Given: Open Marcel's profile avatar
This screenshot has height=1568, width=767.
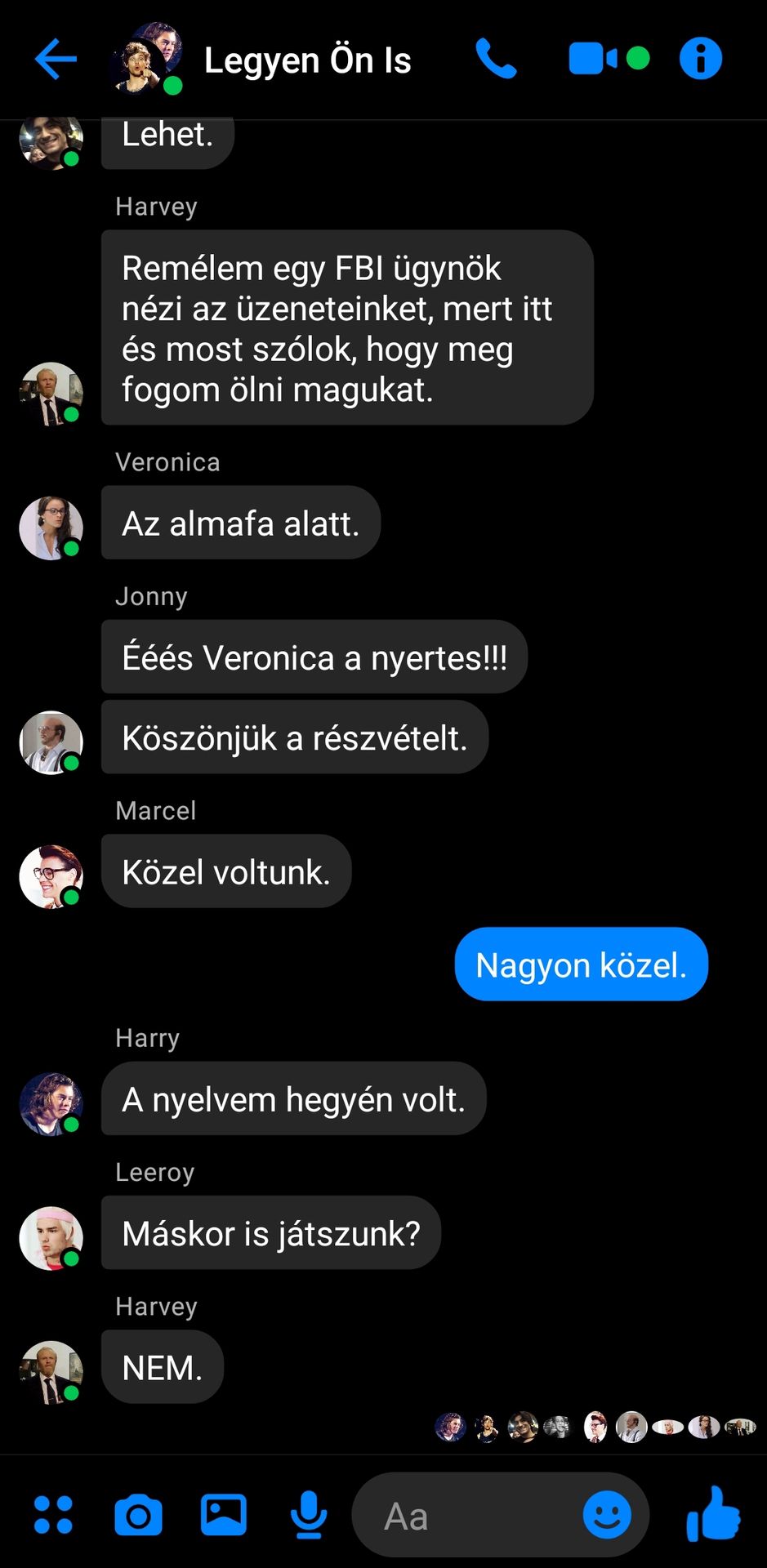Looking at the screenshot, I should point(51,876).
